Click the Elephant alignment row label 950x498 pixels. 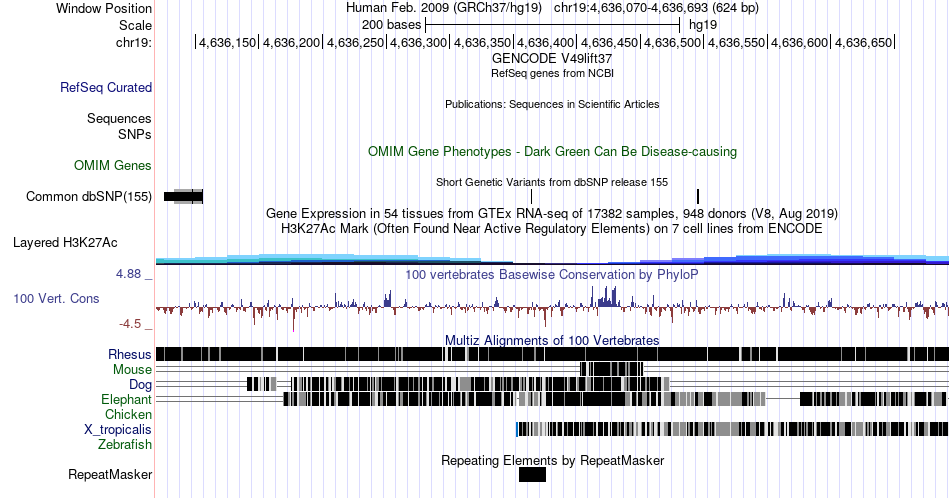tap(126, 399)
